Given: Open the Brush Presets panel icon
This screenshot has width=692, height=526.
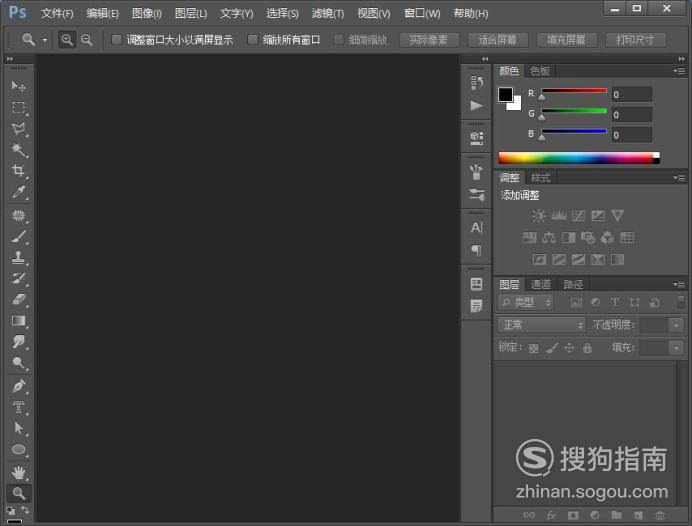Looking at the screenshot, I should [x=476, y=195].
